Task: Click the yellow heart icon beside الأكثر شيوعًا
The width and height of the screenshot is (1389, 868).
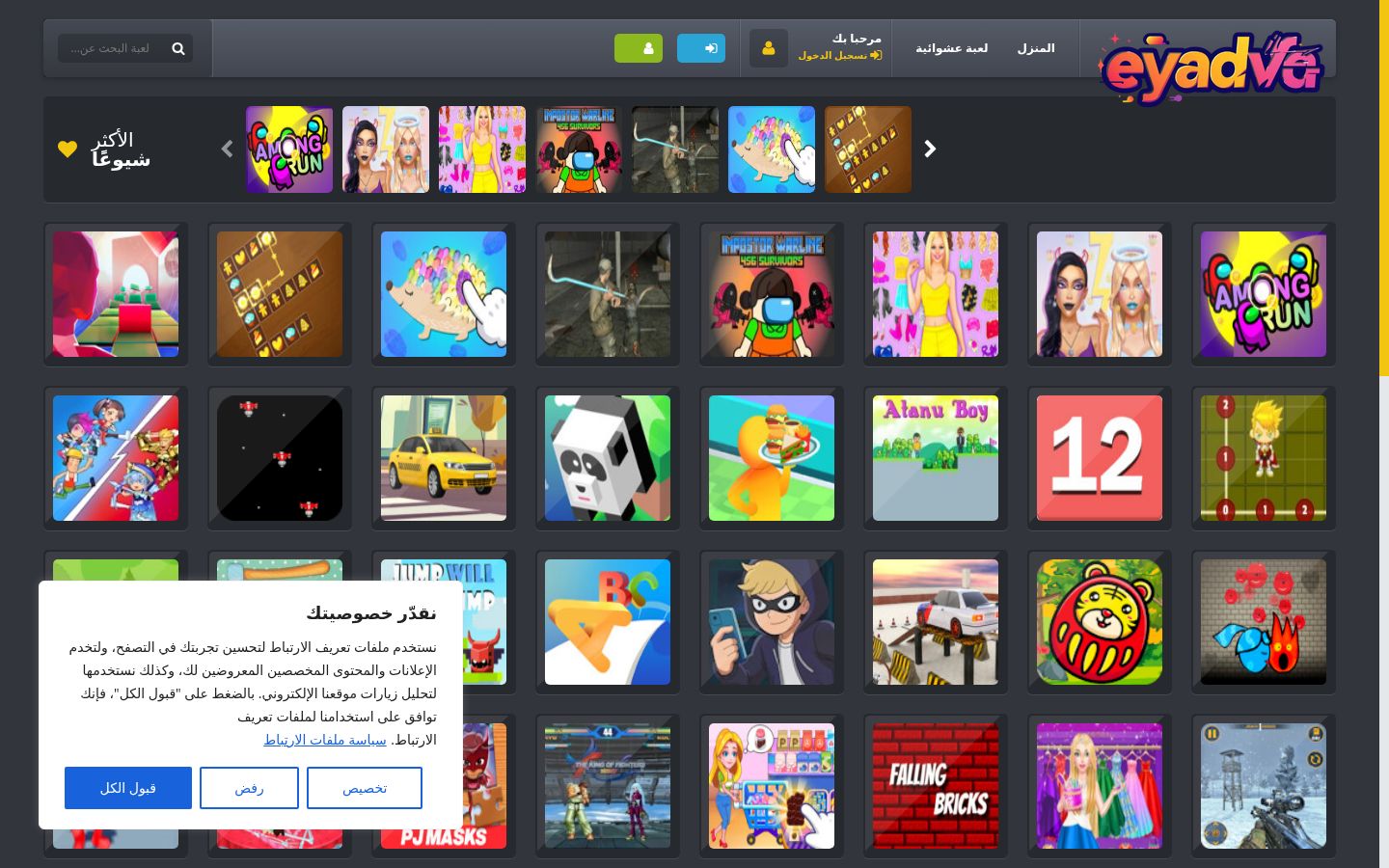Action: [68, 149]
